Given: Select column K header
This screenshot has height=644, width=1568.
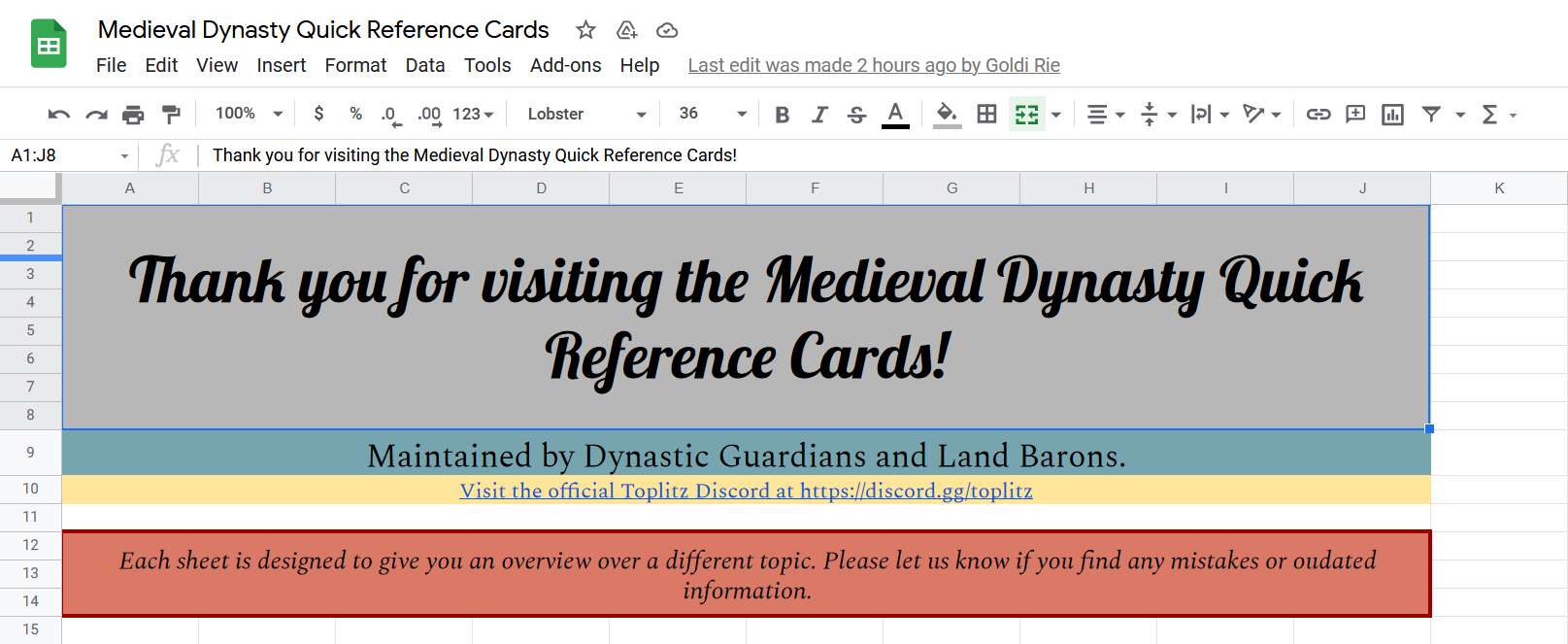Looking at the screenshot, I should (x=1499, y=188).
